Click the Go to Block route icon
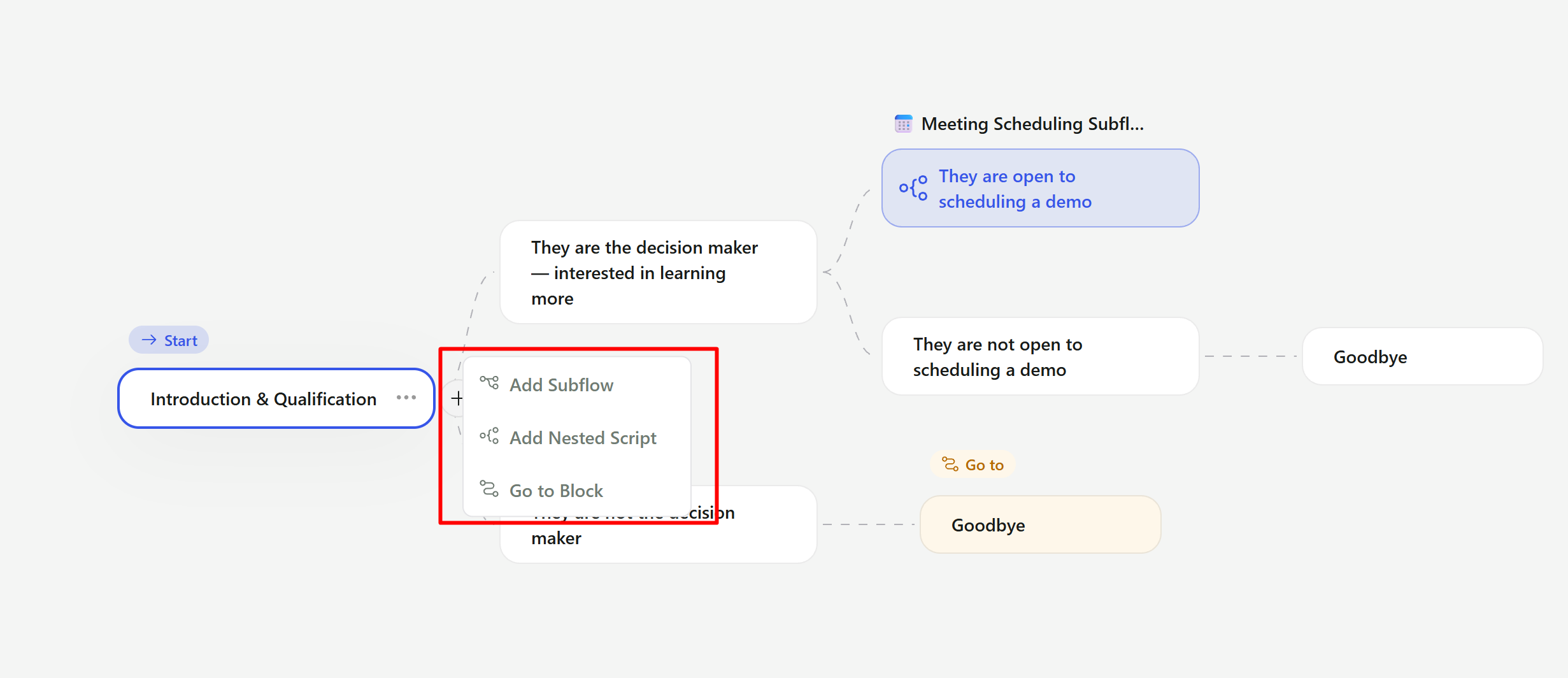This screenshot has height=678, width=1568. (489, 489)
